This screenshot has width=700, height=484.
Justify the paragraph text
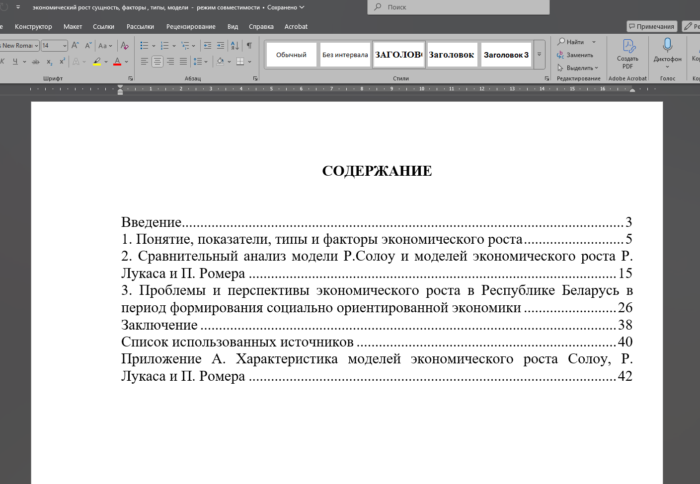tap(183, 62)
